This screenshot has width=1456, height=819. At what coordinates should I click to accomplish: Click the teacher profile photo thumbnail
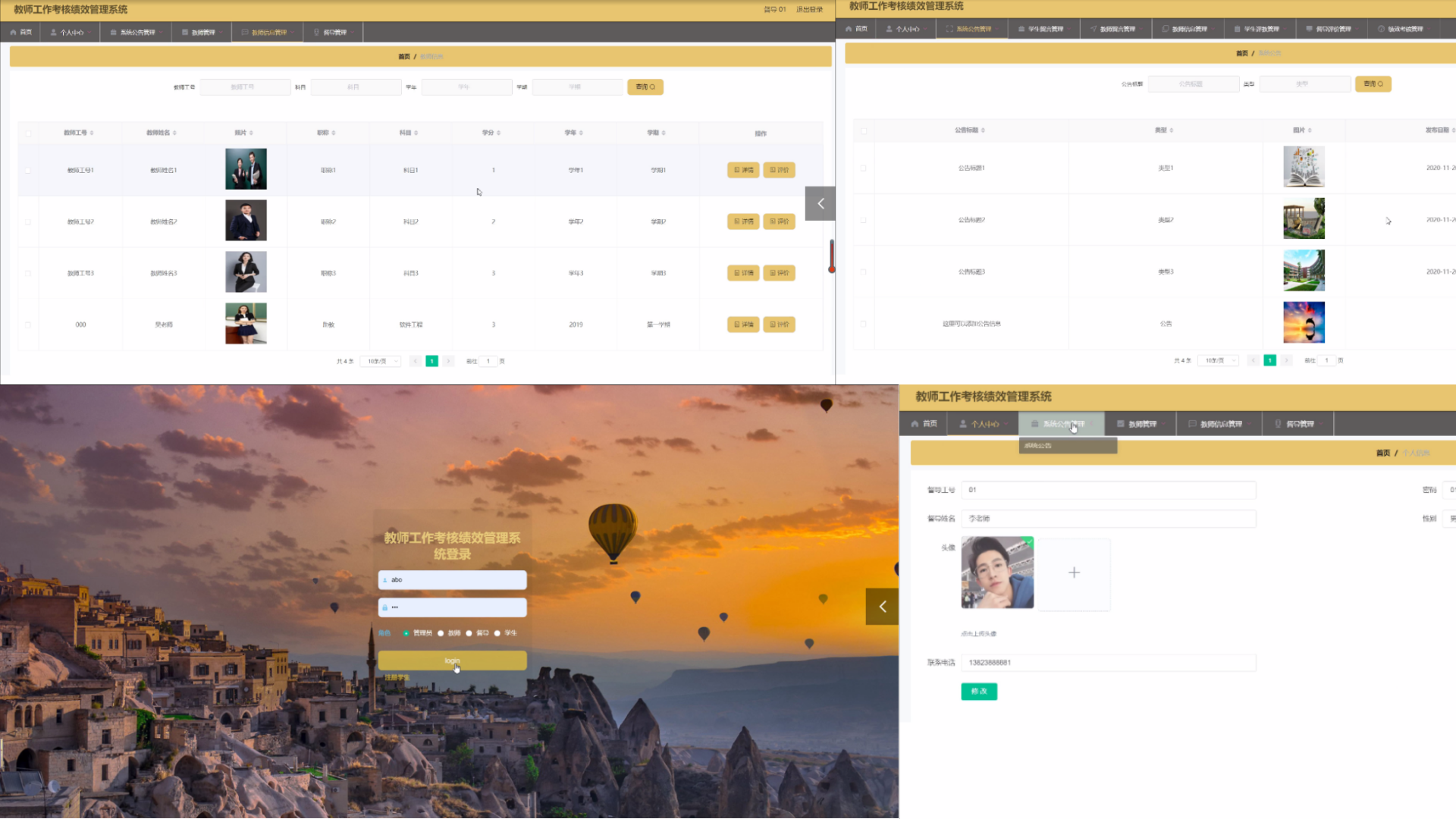click(x=997, y=572)
